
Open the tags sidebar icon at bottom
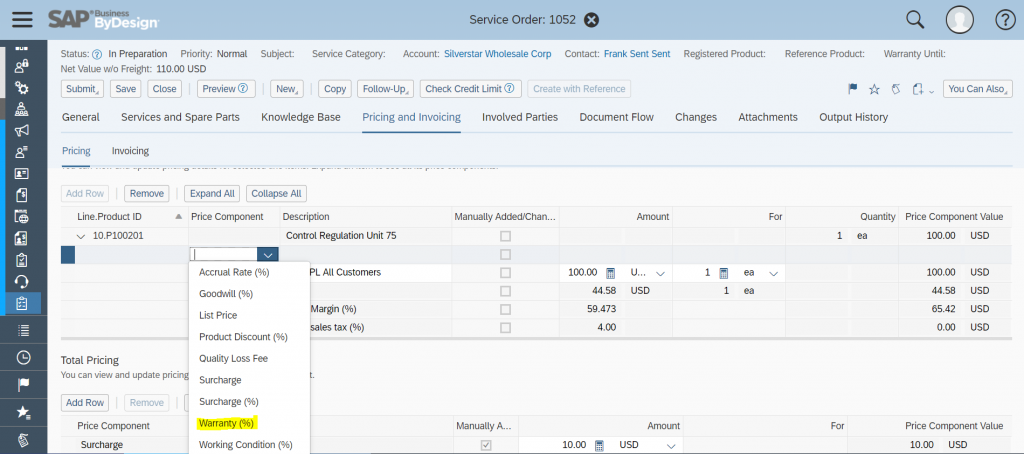[x=24, y=440]
